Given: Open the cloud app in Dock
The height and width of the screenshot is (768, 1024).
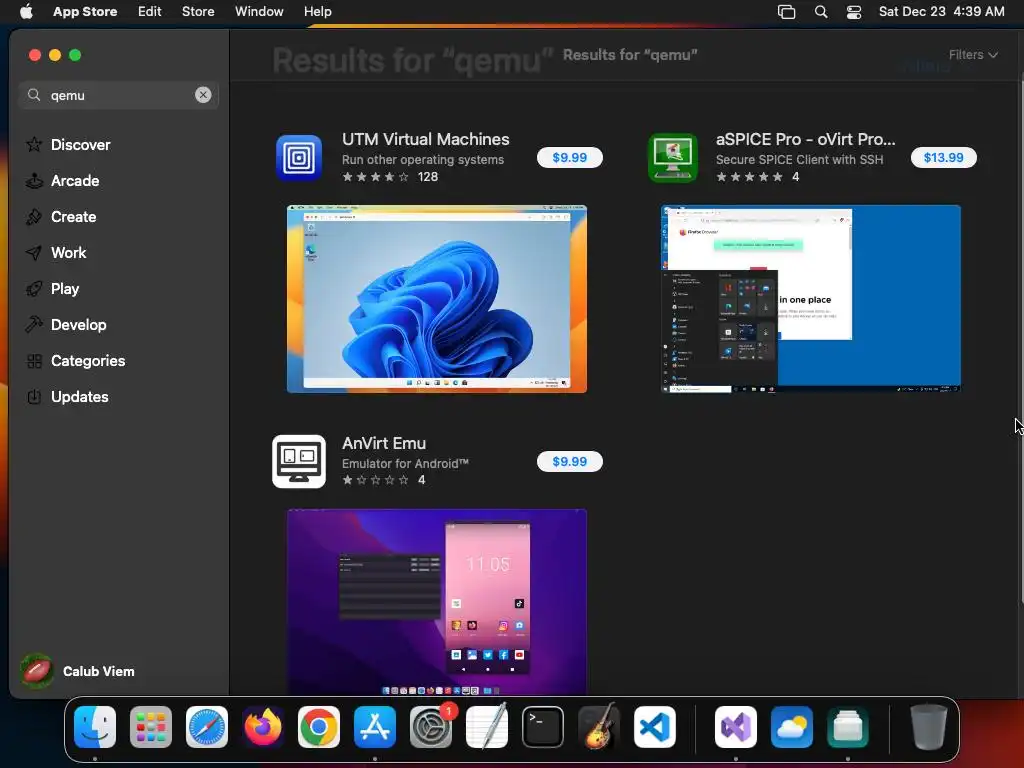Looking at the screenshot, I should [x=792, y=727].
